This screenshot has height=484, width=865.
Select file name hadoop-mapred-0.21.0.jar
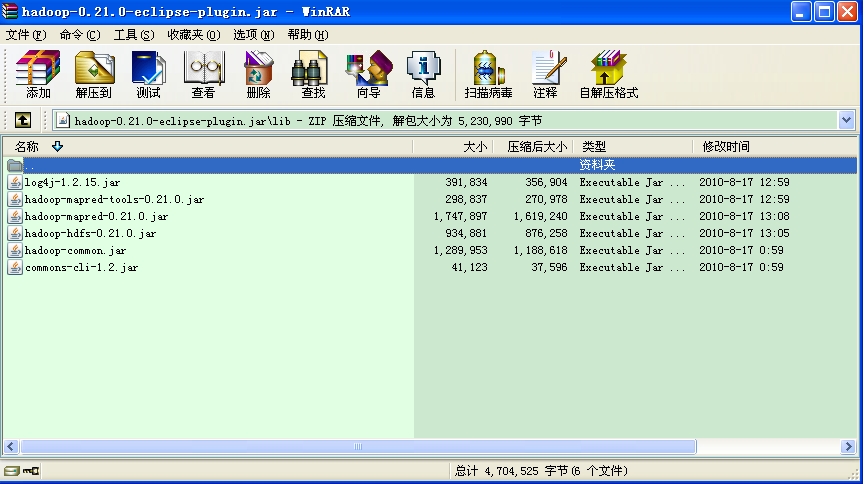tap(97, 217)
